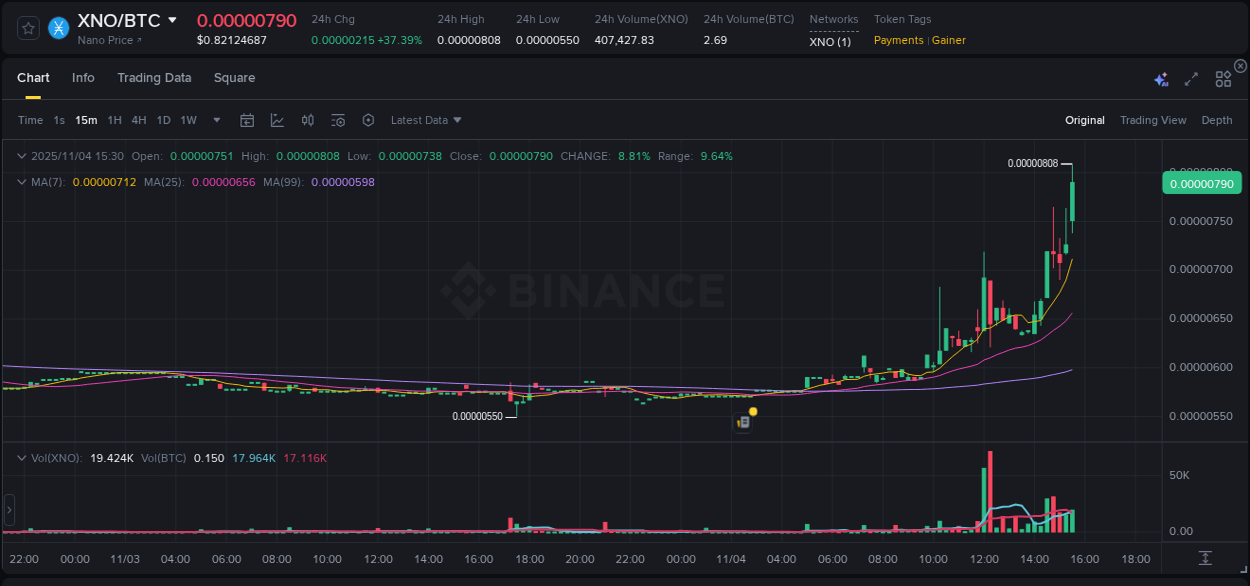Open the Trading Data tab
This screenshot has width=1250, height=586.
(x=154, y=77)
